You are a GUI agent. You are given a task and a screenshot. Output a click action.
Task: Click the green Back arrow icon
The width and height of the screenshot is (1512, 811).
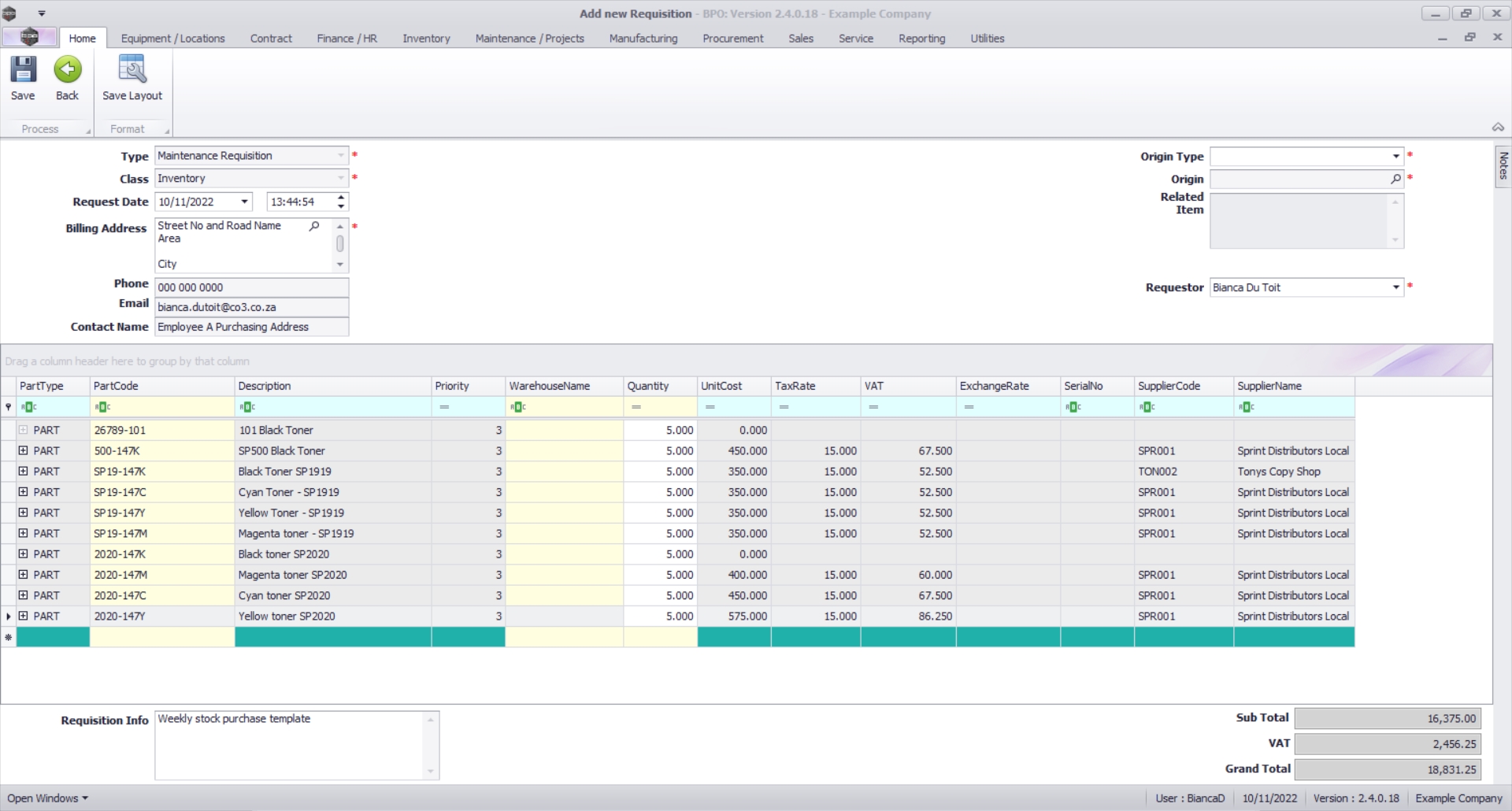point(67,70)
